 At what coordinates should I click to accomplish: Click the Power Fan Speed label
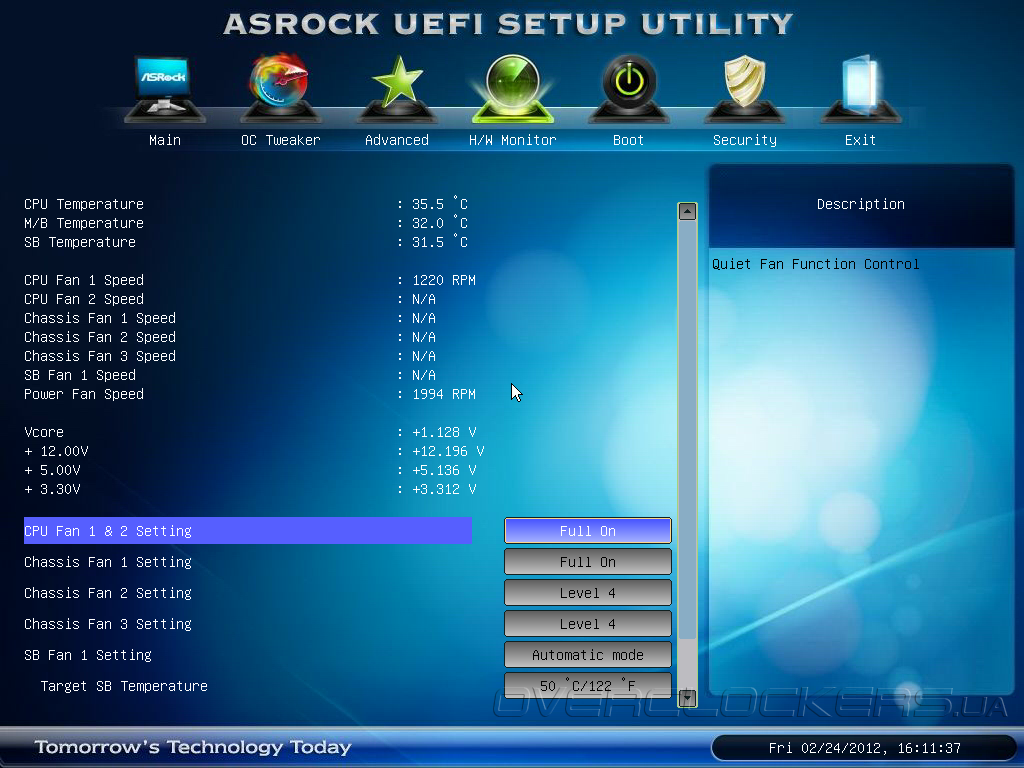(x=84, y=394)
